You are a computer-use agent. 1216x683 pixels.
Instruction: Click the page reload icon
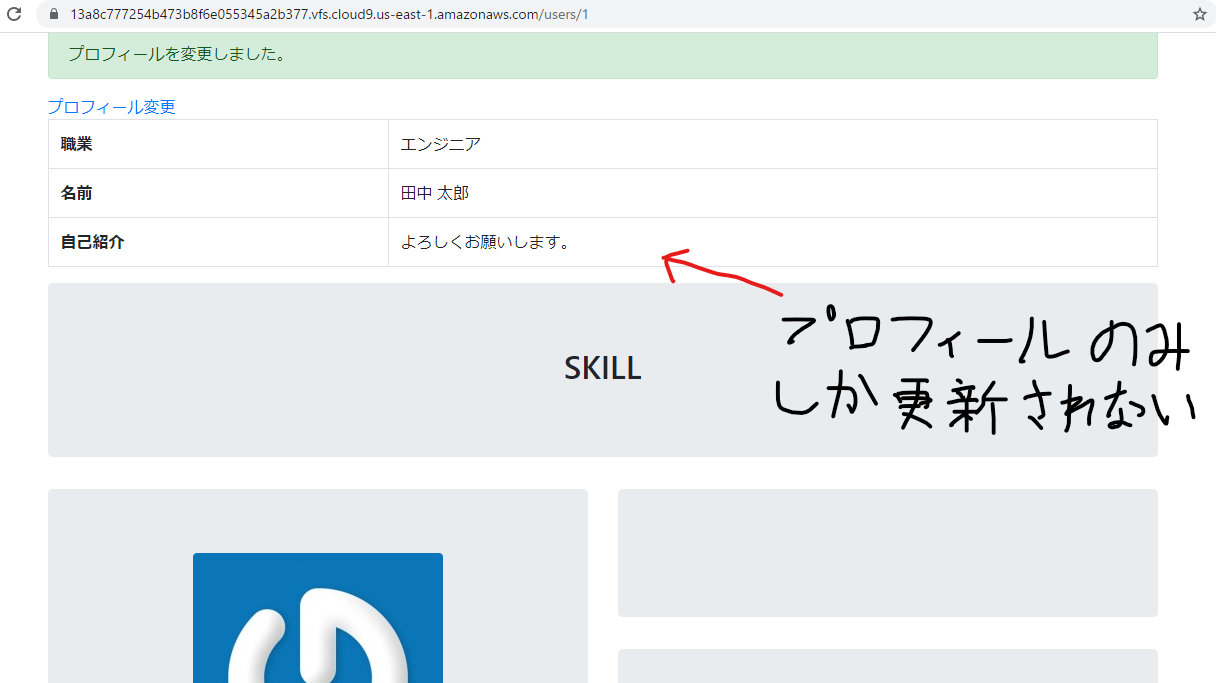pos(13,14)
